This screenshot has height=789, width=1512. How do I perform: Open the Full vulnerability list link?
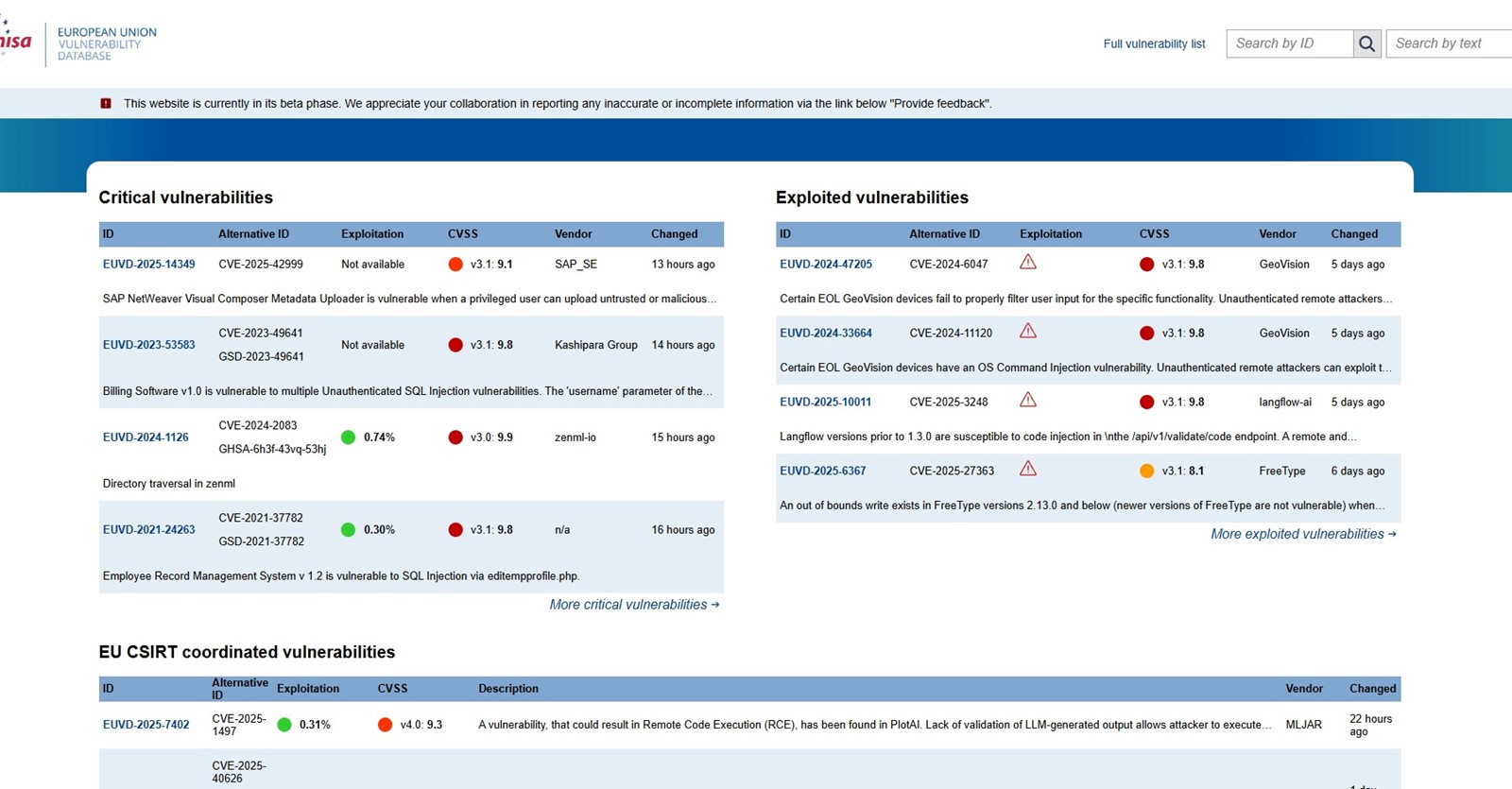click(1154, 43)
